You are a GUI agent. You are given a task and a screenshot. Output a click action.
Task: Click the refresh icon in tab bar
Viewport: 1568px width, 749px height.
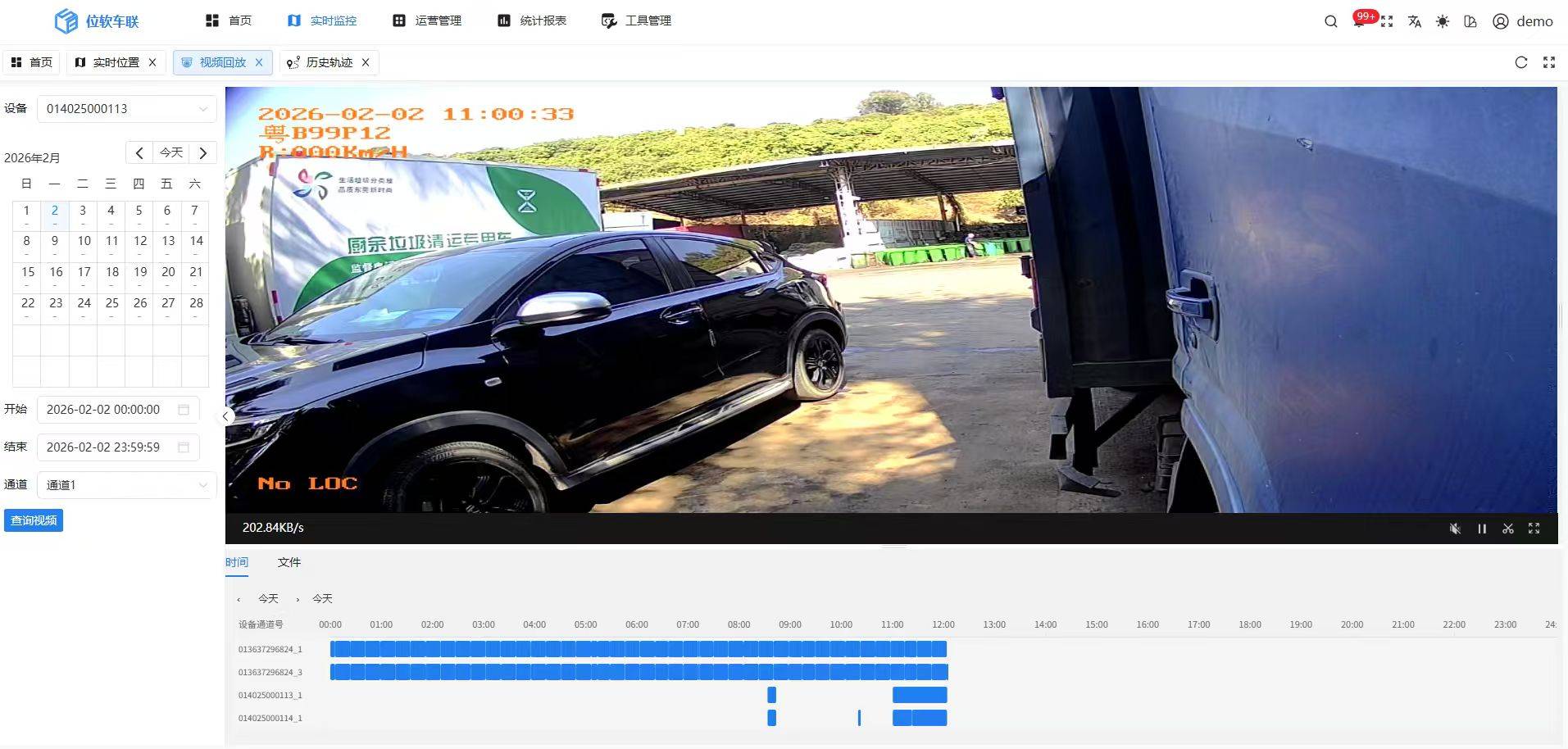point(1520,62)
